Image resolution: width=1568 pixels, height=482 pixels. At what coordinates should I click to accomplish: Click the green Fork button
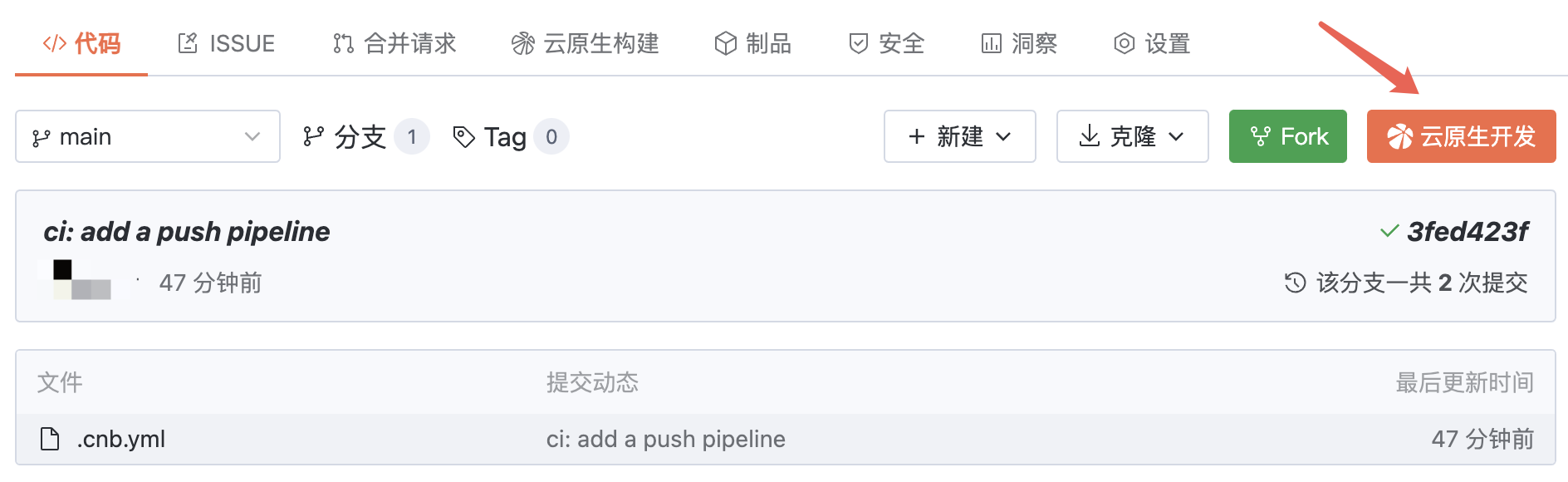tap(1287, 136)
